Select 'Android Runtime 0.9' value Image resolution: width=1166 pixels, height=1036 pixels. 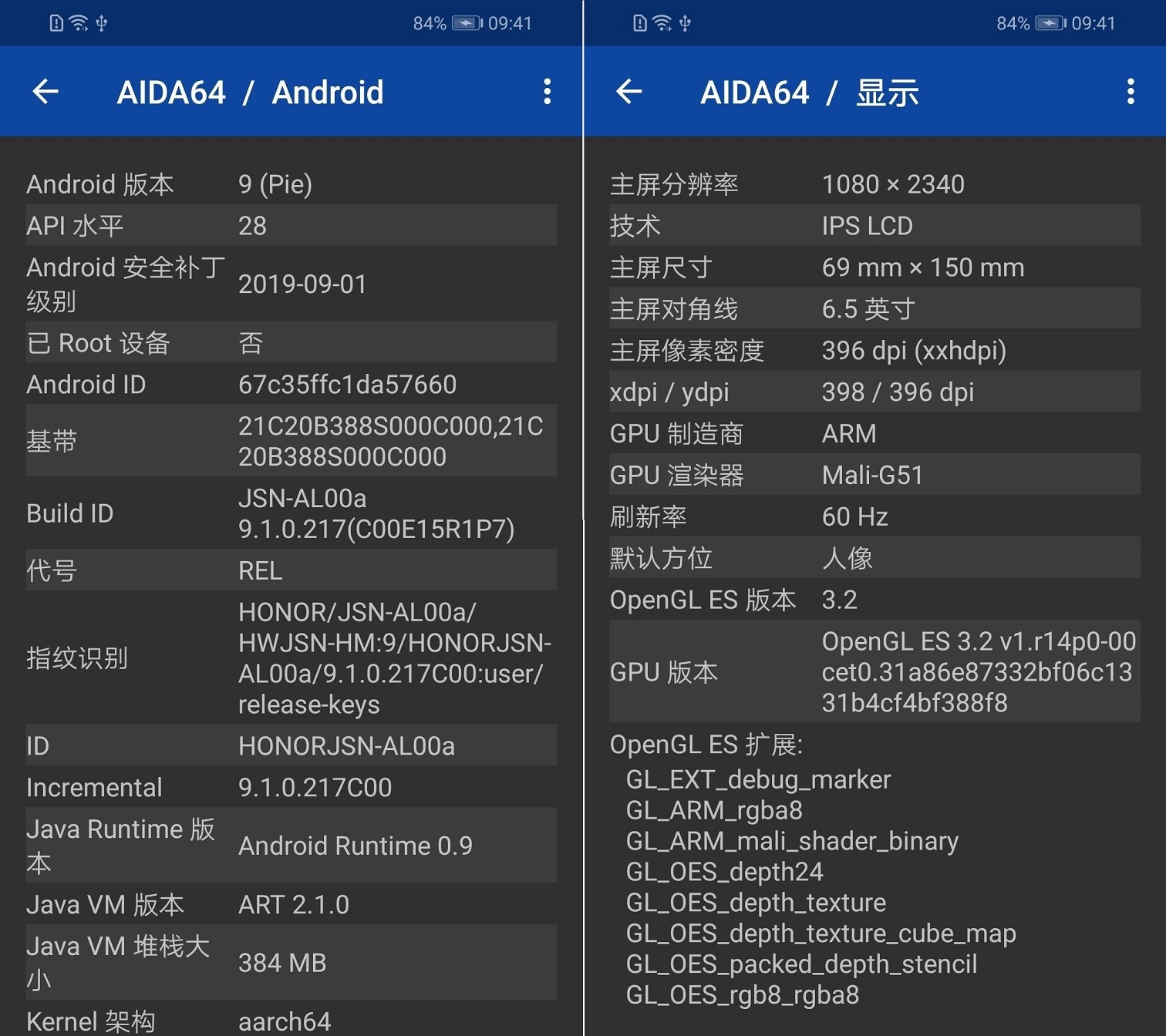[x=356, y=846]
